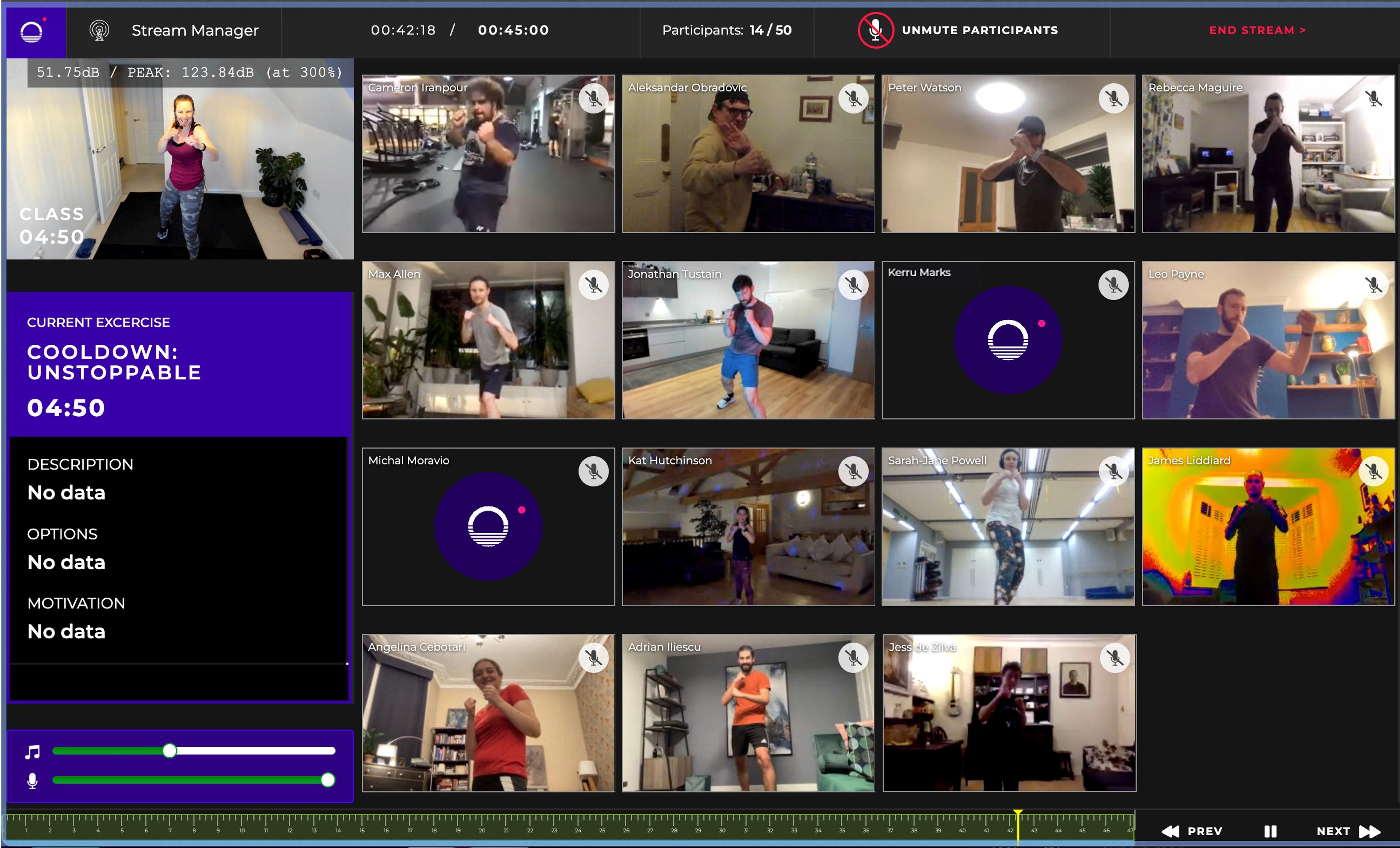Click the yellow timeline playhead marker
This screenshot has height=848, width=1400.
click(x=1017, y=827)
